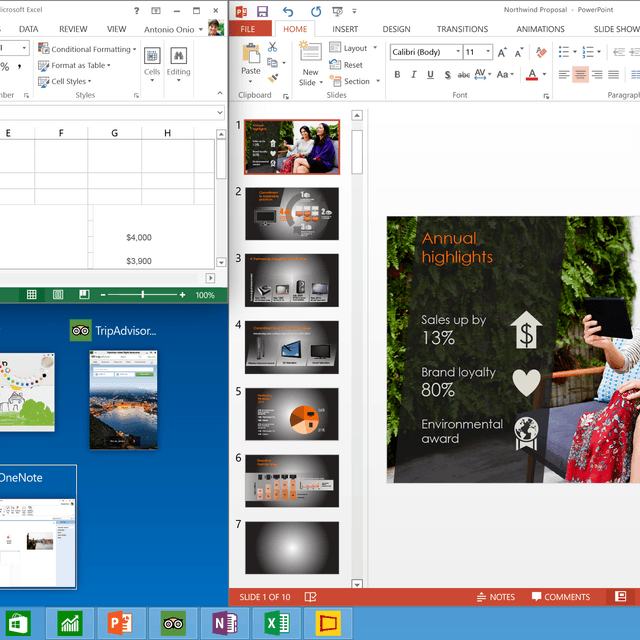Open font color arrow dropdown

(x=544, y=74)
